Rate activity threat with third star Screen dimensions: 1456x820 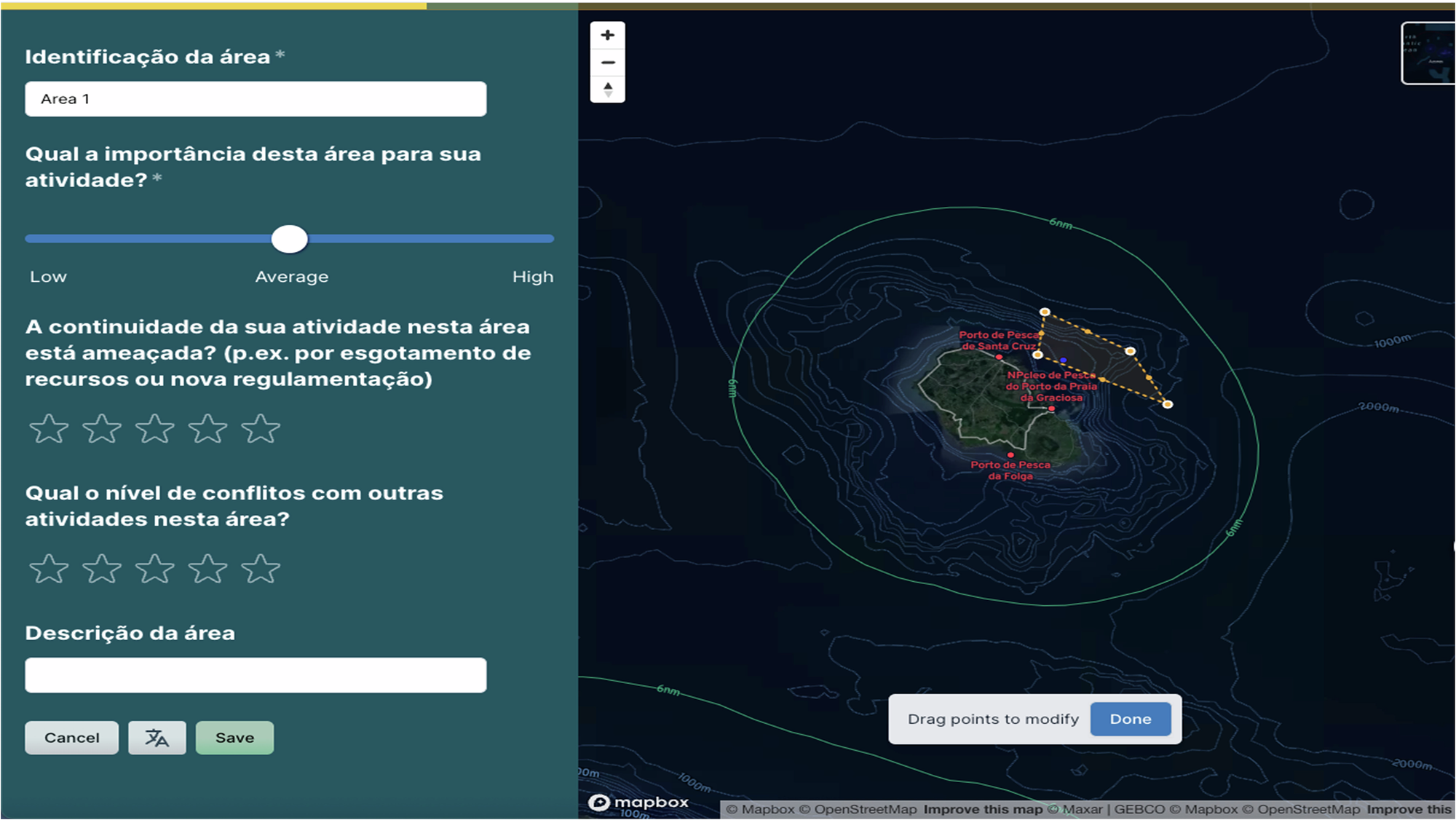point(155,429)
